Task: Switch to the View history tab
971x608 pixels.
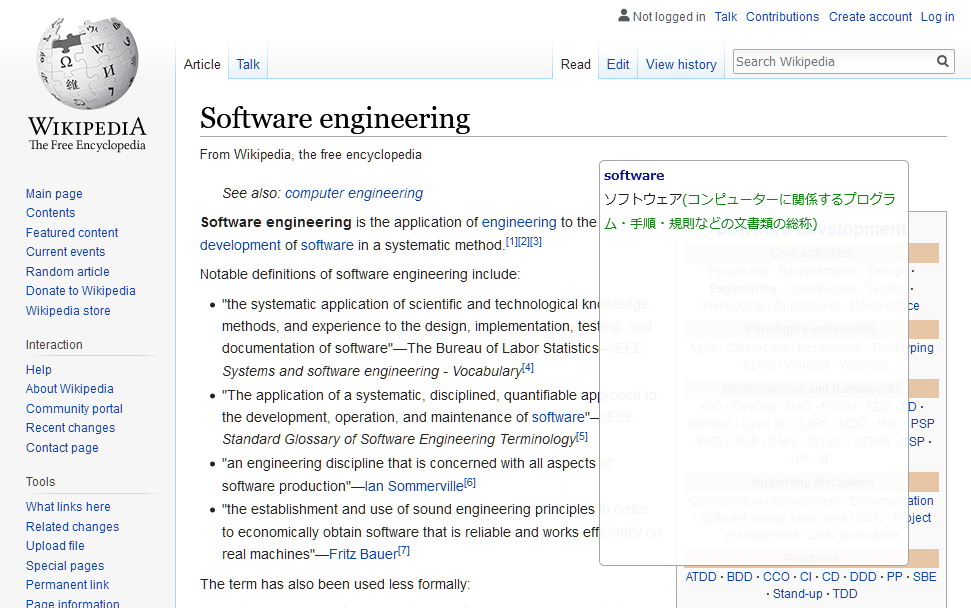Action: click(x=680, y=64)
